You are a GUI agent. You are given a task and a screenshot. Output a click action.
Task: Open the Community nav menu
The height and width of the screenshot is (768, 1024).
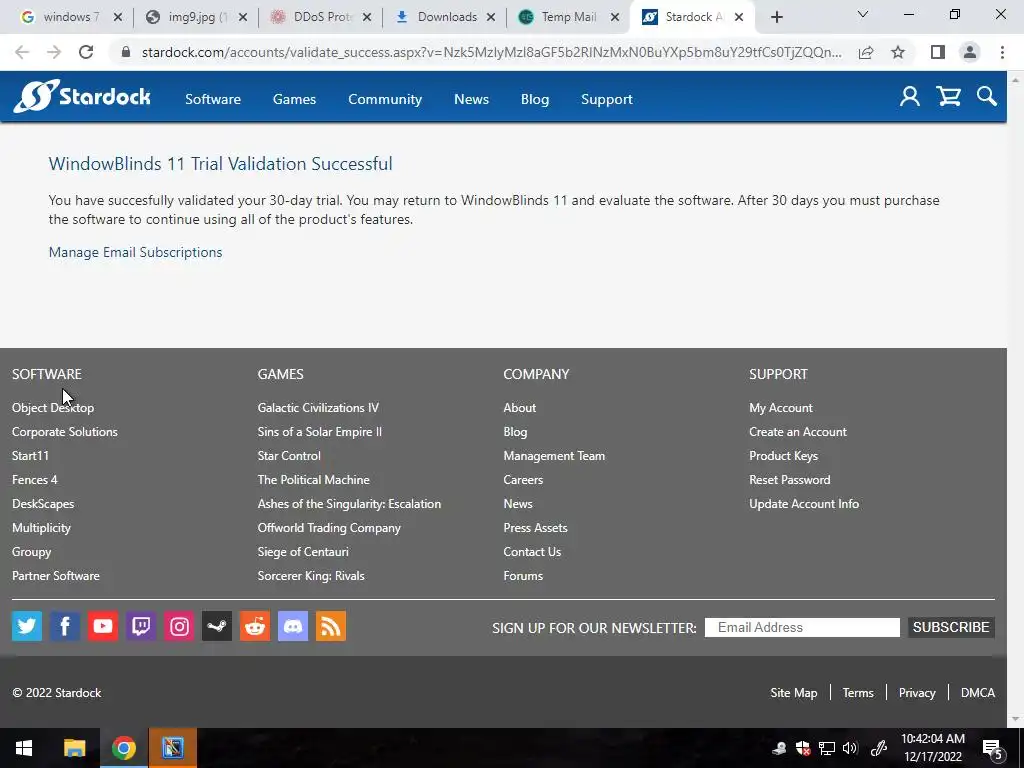[x=385, y=99]
